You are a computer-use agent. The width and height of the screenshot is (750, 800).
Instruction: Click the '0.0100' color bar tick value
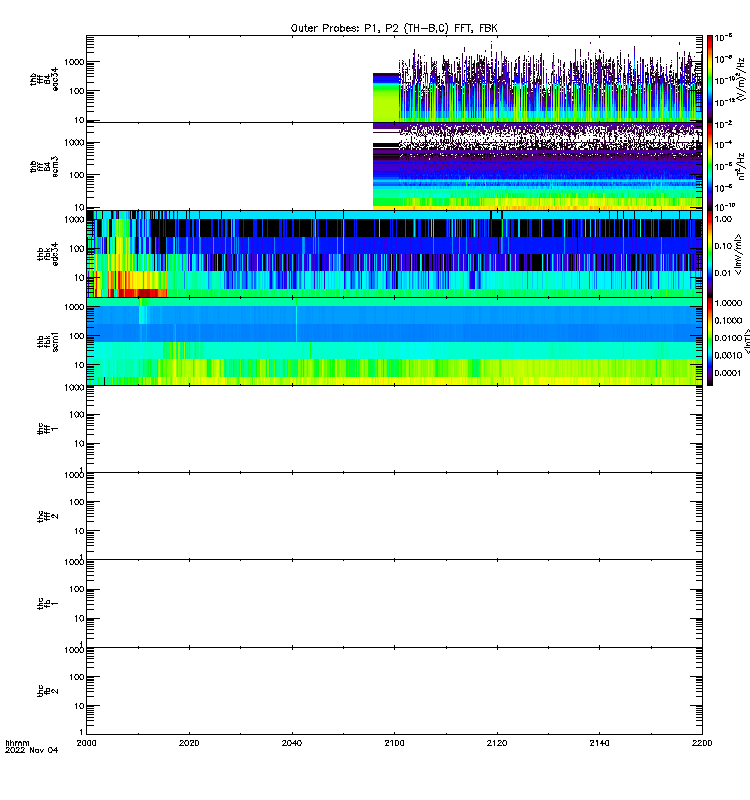728,338
